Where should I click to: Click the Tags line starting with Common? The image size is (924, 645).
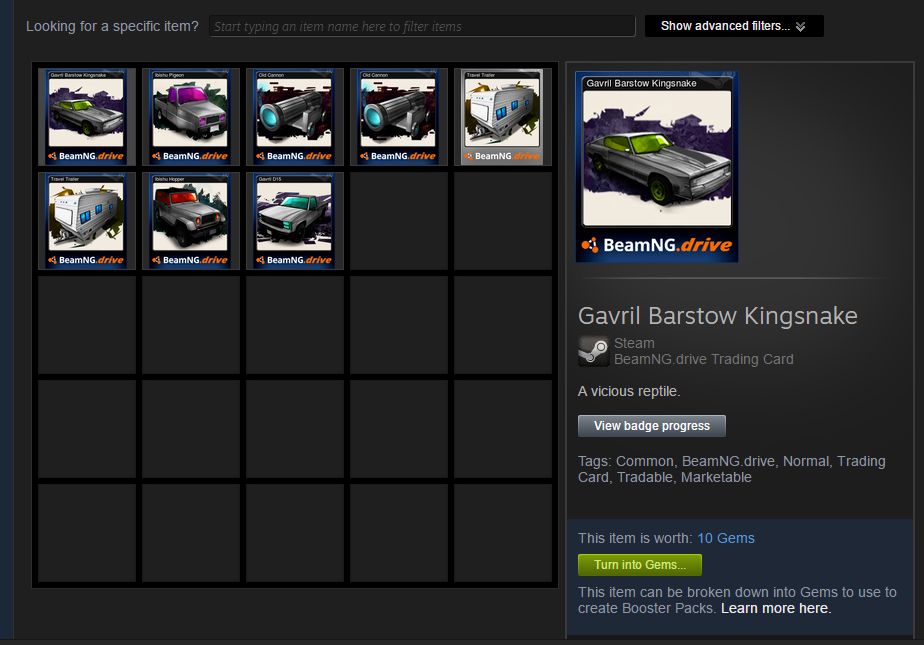pyautogui.click(x=732, y=469)
